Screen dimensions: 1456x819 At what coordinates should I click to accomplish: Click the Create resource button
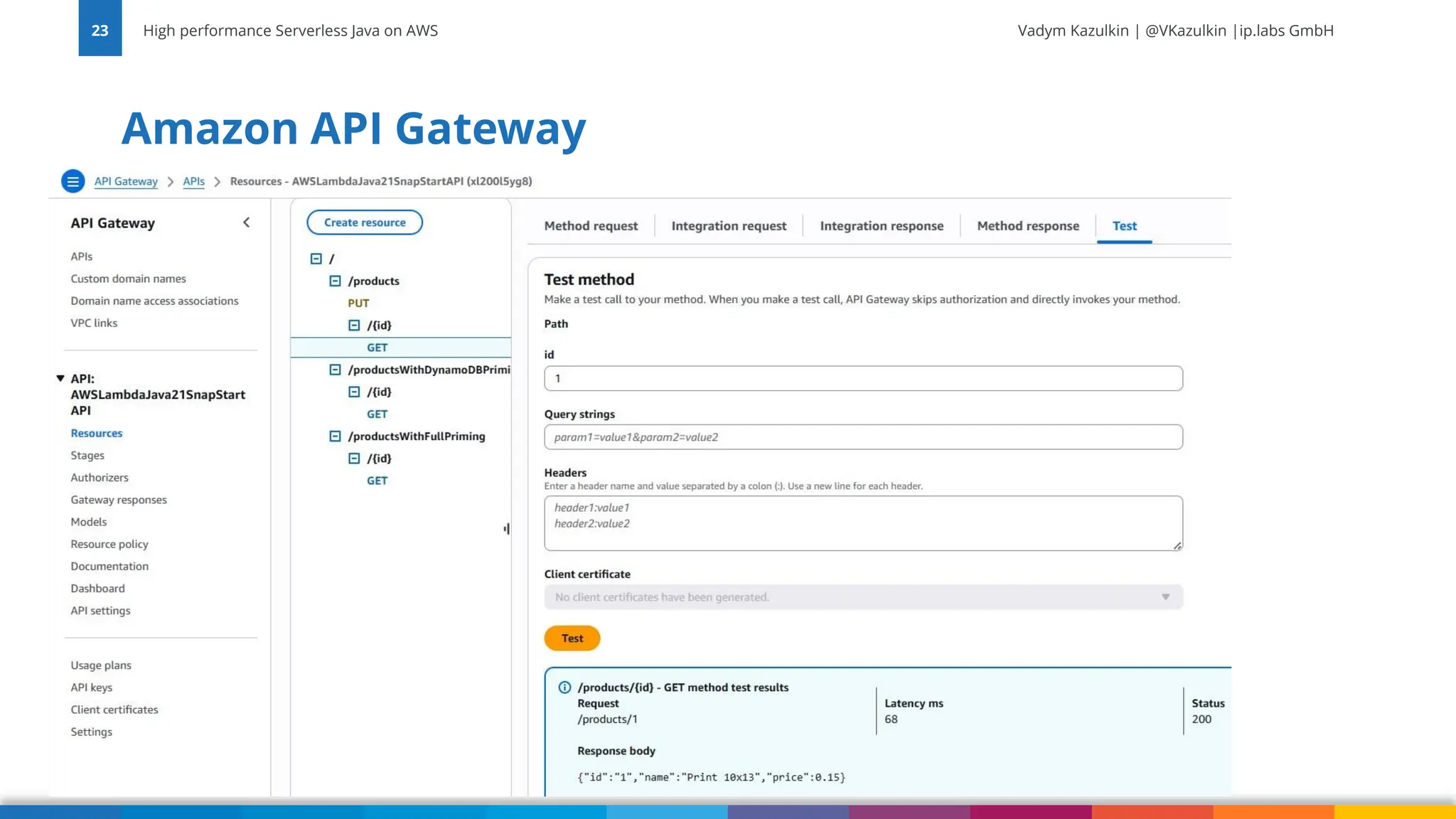coord(365,223)
